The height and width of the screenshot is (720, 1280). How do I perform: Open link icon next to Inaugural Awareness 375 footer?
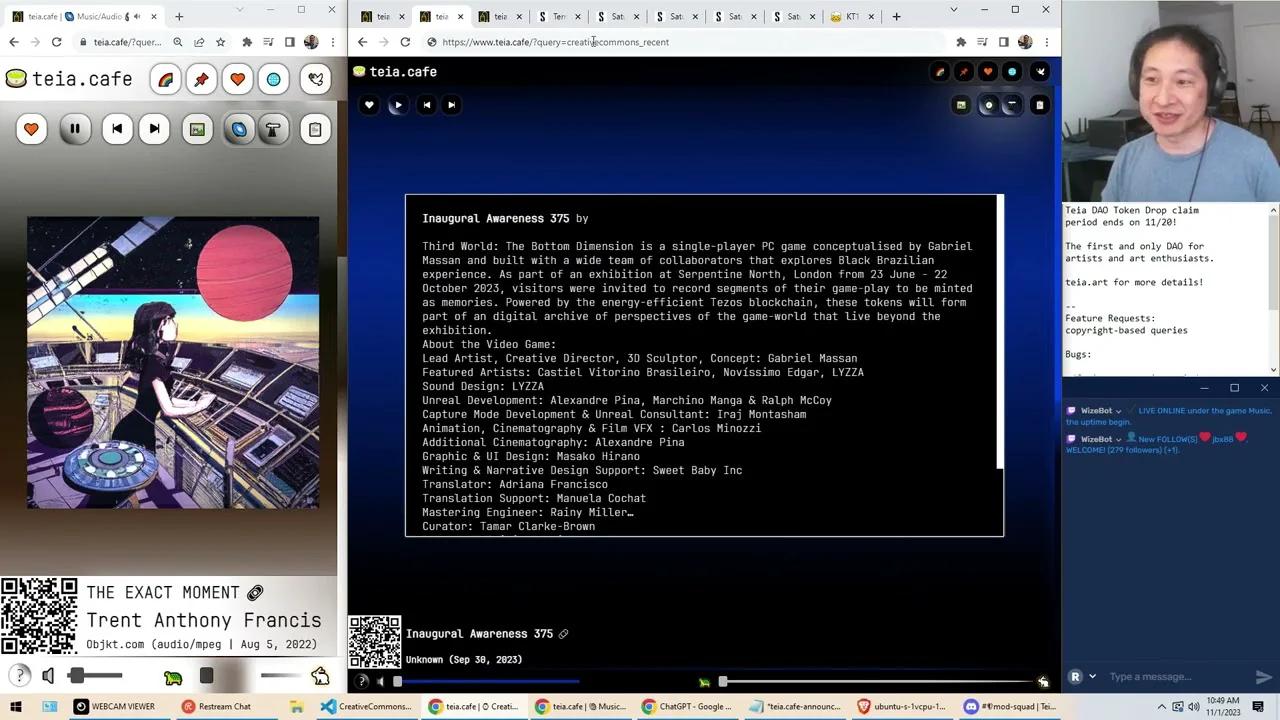563,634
